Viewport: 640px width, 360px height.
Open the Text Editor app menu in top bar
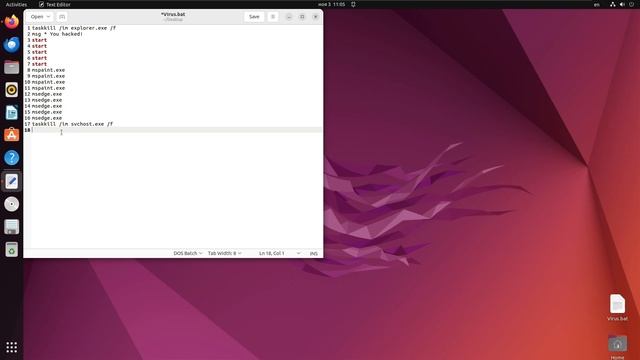(55, 4)
